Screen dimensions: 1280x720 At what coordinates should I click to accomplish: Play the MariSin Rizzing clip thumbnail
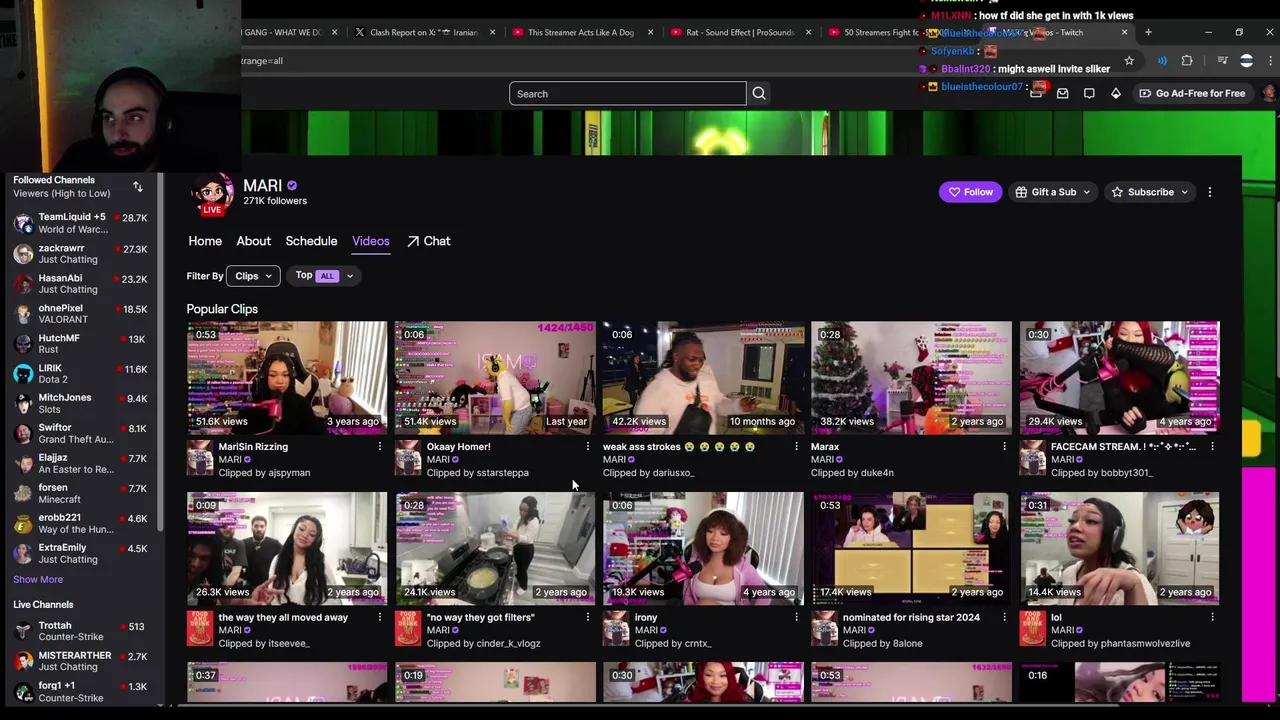[286, 377]
